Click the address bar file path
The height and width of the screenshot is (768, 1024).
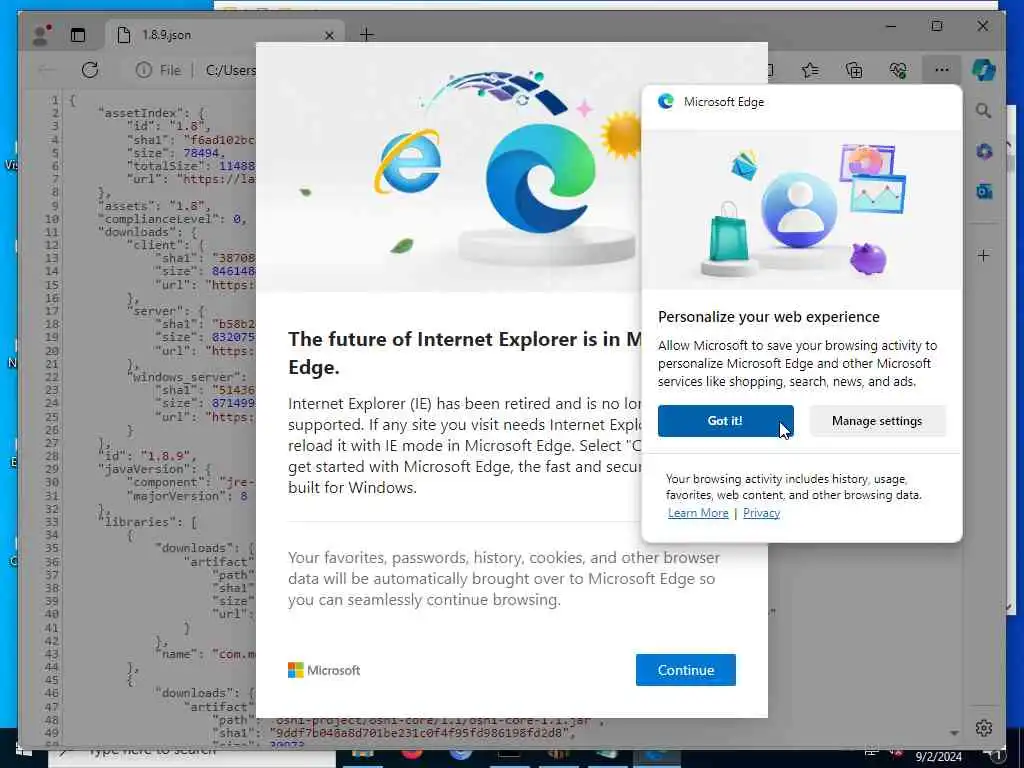click(x=230, y=70)
